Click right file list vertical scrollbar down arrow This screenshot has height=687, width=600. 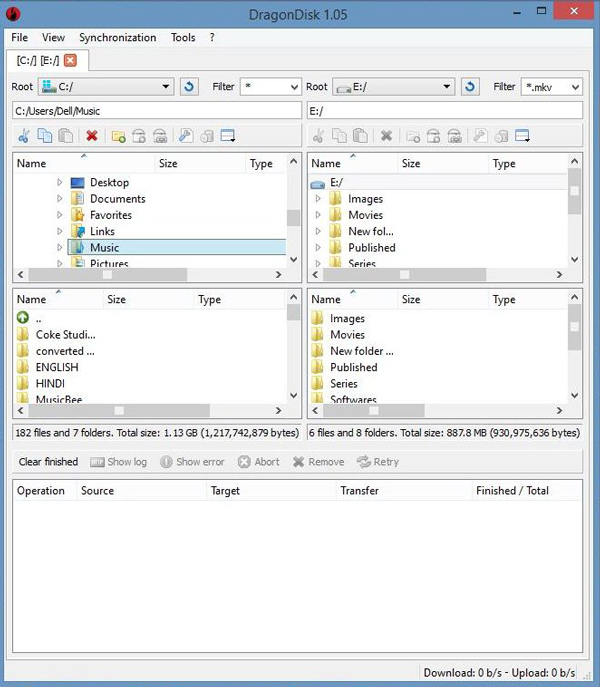pyautogui.click(x=575, y=395)
